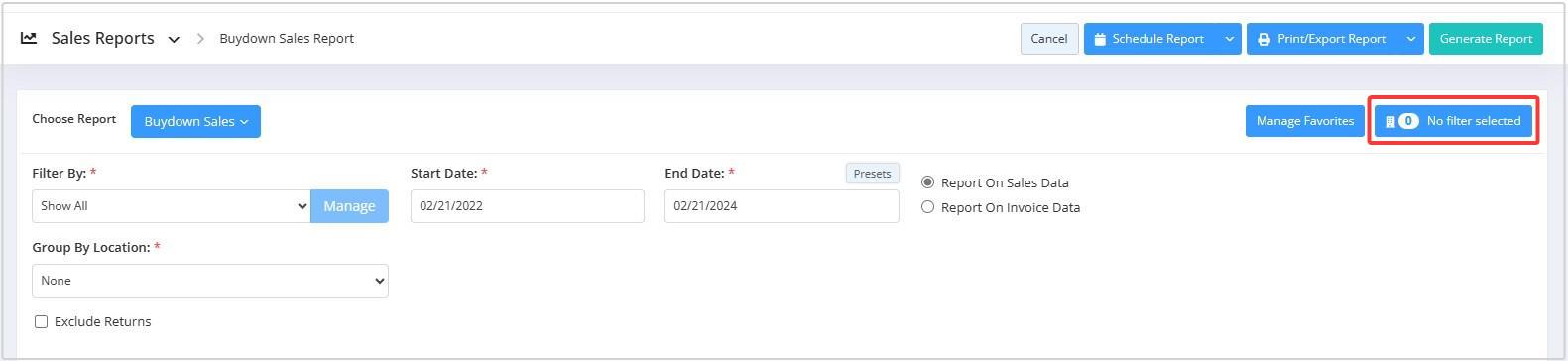Screen dimensions: 1568x361
Task: Select Report On Sales Data option
Action: [x=928, y=182]
